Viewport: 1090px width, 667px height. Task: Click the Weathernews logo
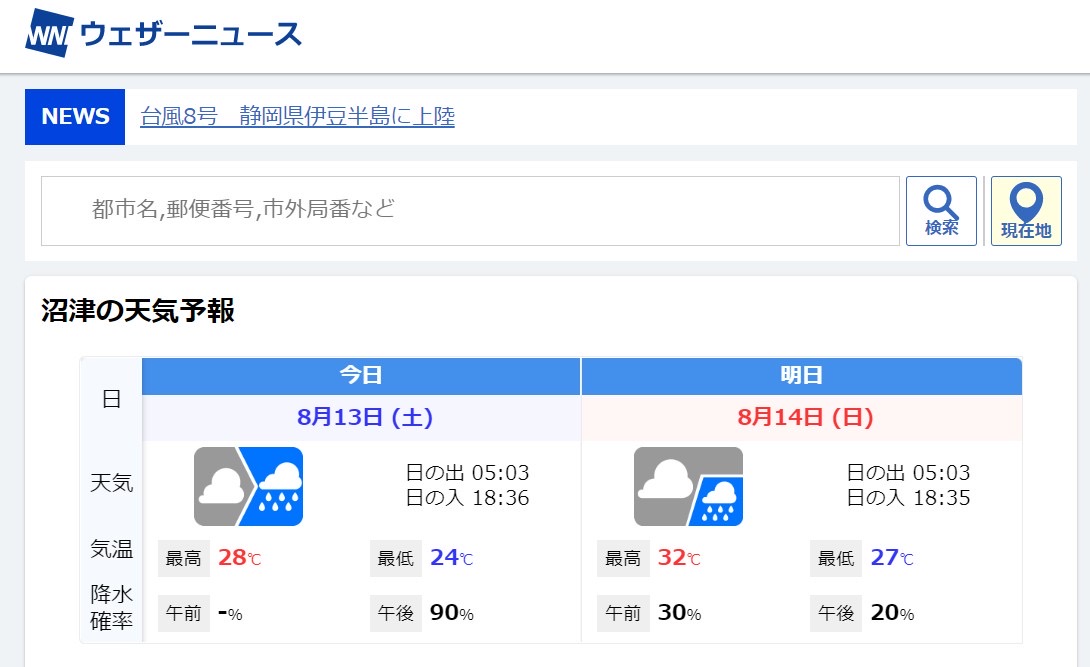tap(163, 33)
